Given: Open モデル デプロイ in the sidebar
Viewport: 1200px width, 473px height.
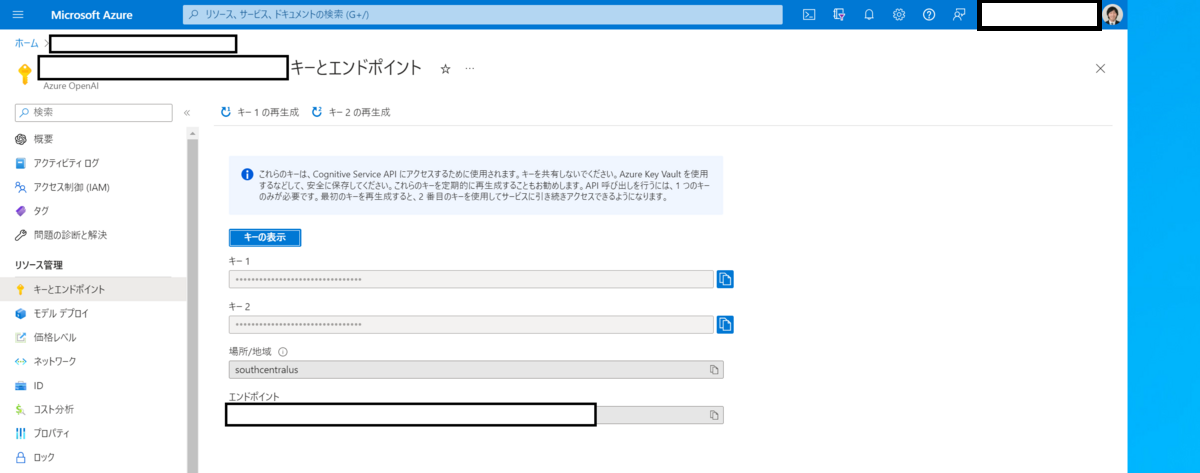Looking at the screenshot, I should (93, 313).
